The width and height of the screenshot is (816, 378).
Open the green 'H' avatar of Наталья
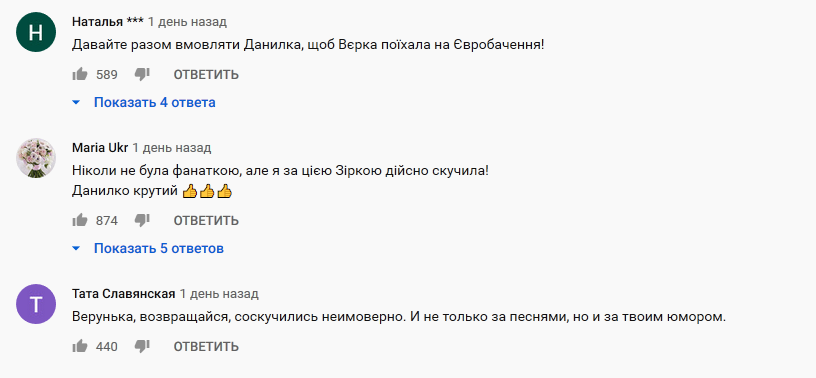click(x=36, y=32)
